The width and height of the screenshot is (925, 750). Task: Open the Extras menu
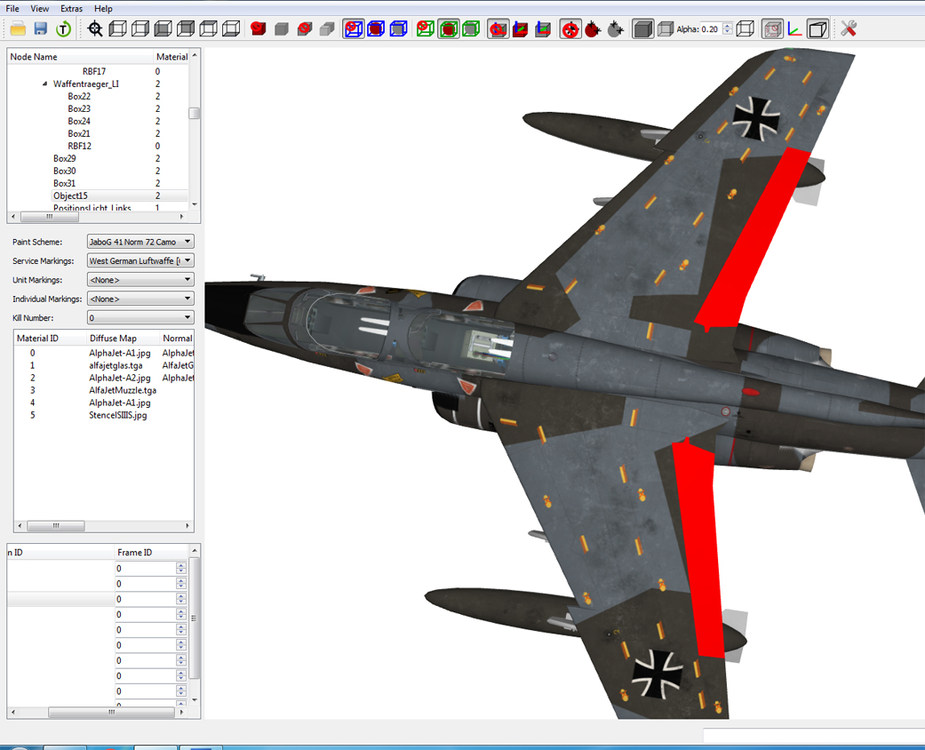tap(71, 9)
